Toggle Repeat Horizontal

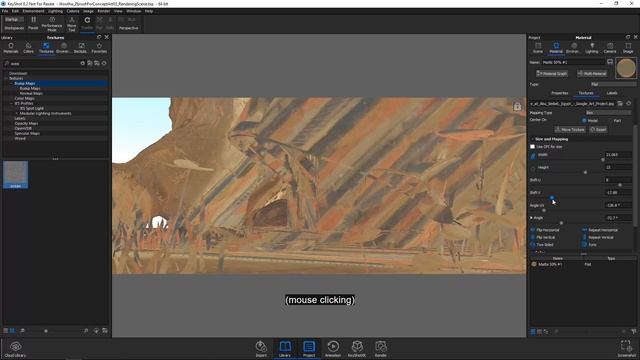(x=584, y=230)
